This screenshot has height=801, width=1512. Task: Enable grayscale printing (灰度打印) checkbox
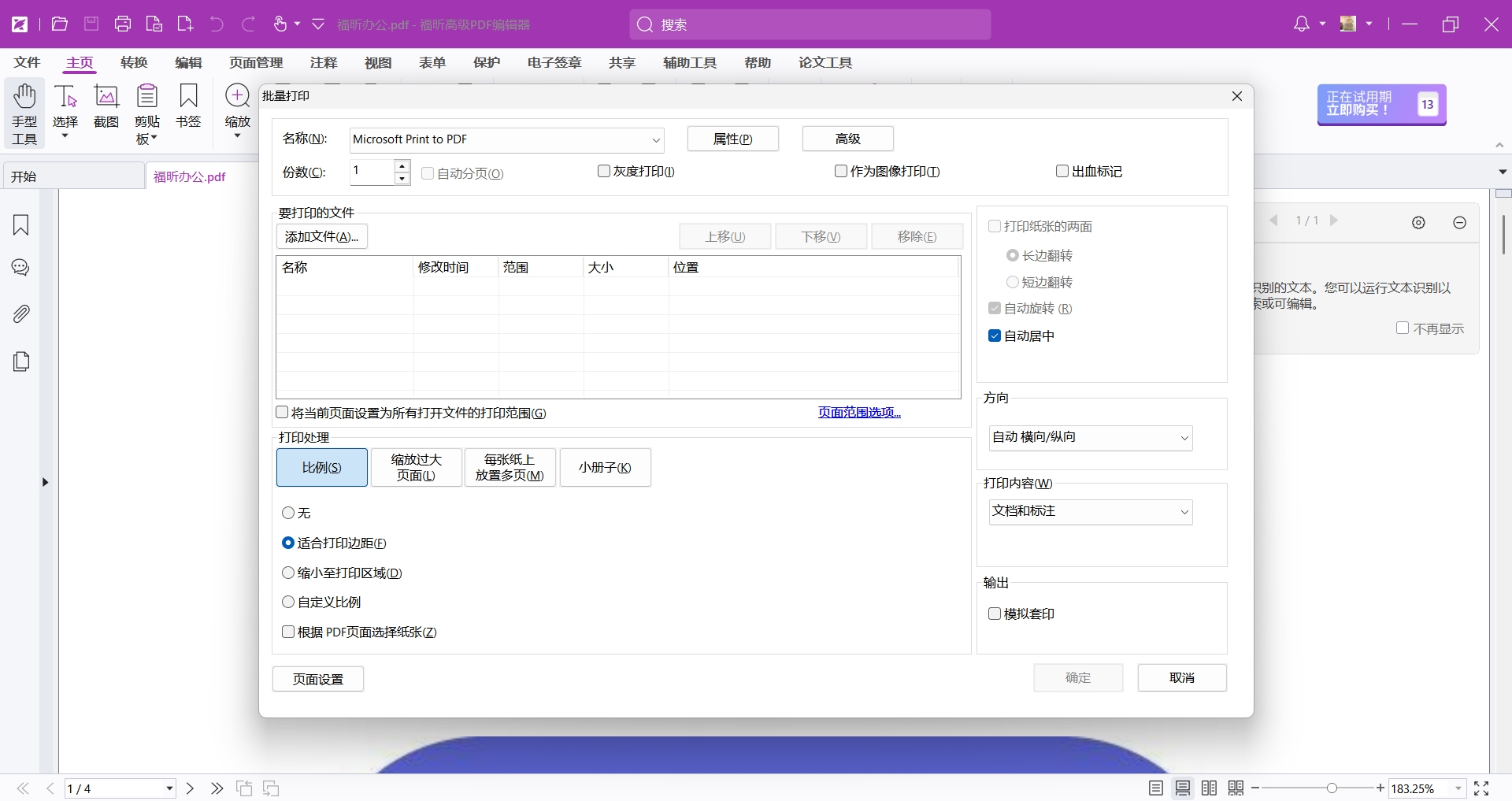pyautogui.click(x=604, y=171)
